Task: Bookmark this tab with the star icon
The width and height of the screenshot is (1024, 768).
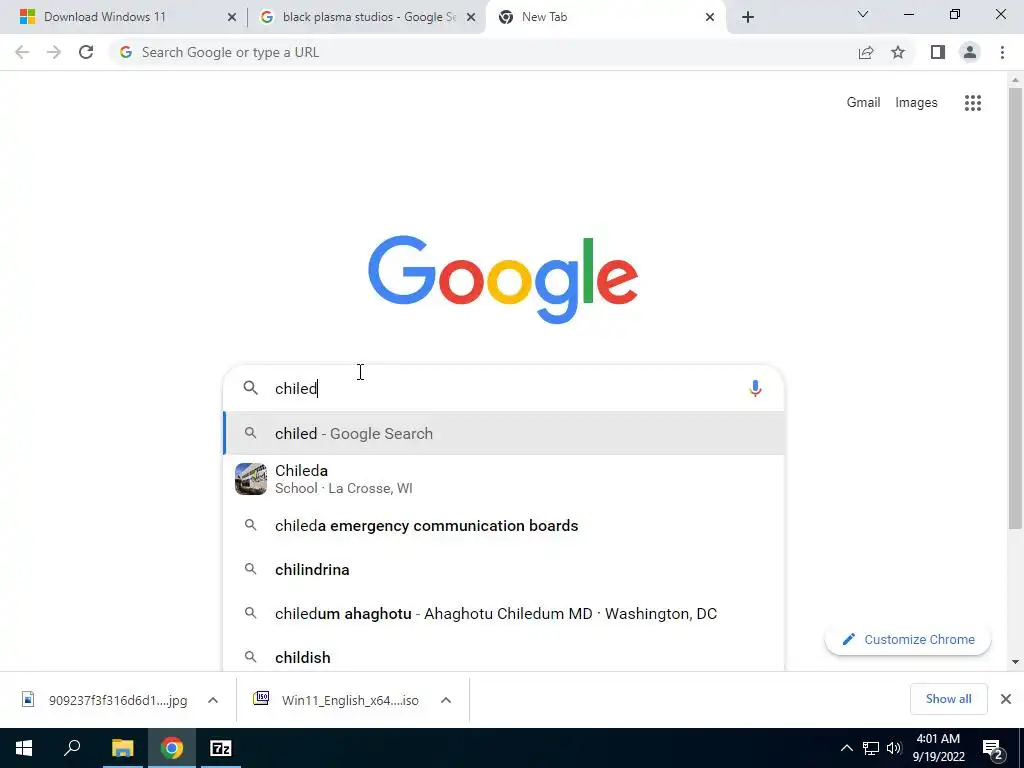Action: [898, 52]
